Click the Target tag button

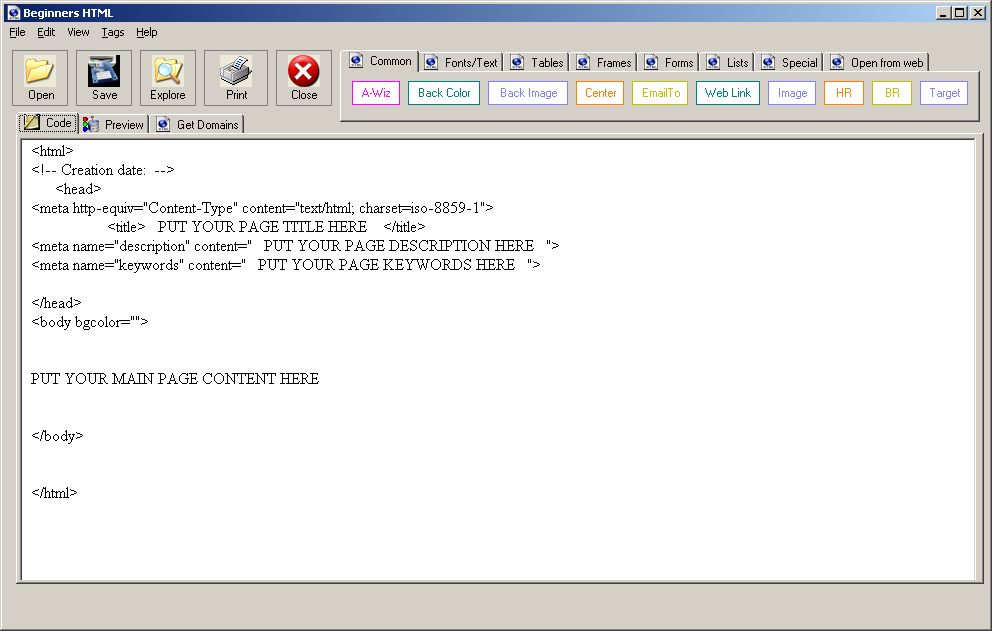click(944, 93)
